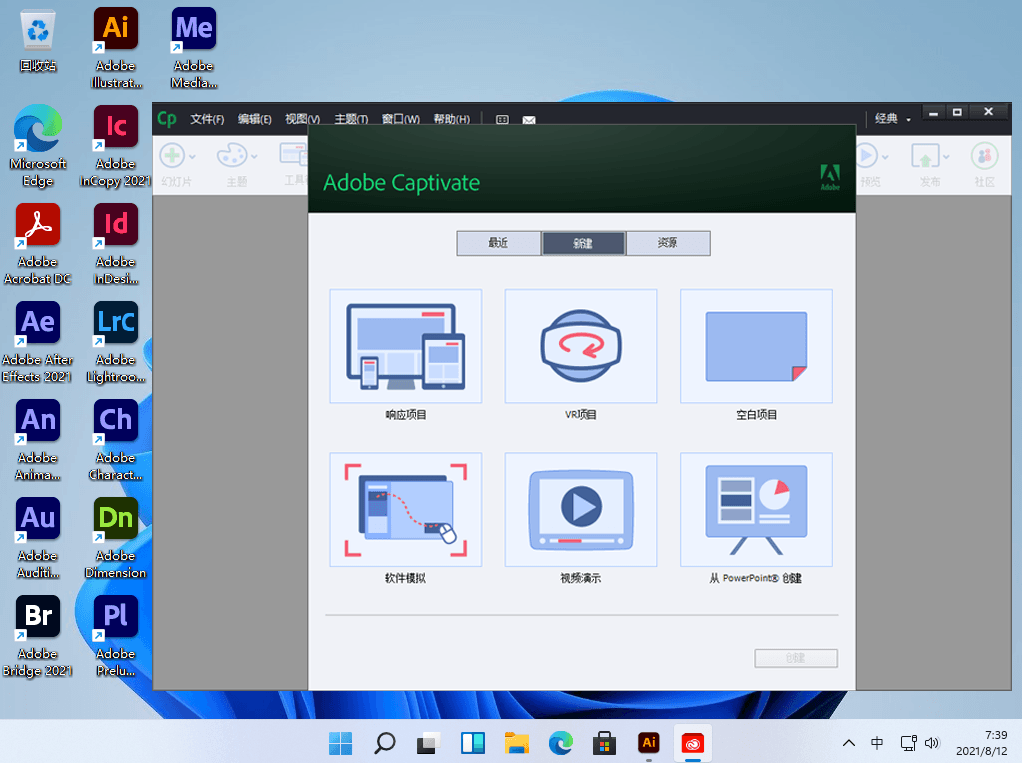This screenshot has width=1022, height=763.
Task: Switch to the 新建 (New) tab
Action: (x=583, y=243)
